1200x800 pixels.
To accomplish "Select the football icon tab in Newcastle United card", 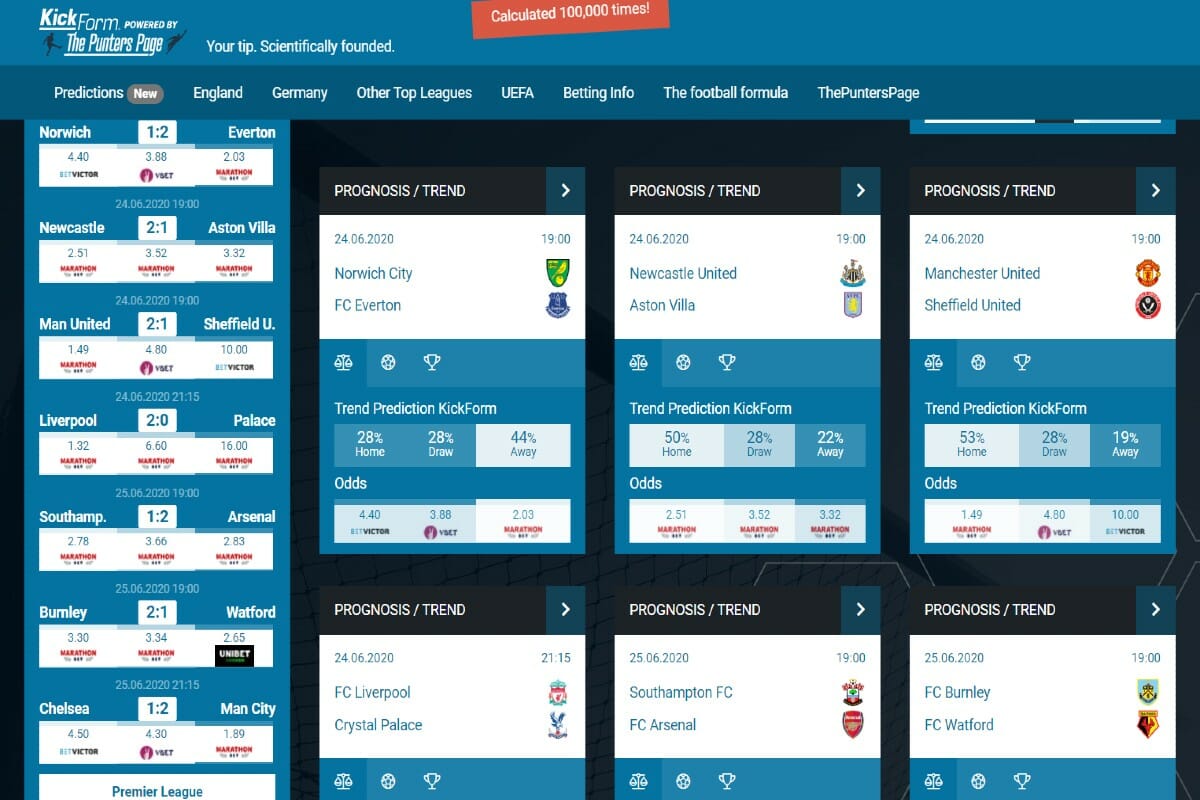I will point(683,363).
